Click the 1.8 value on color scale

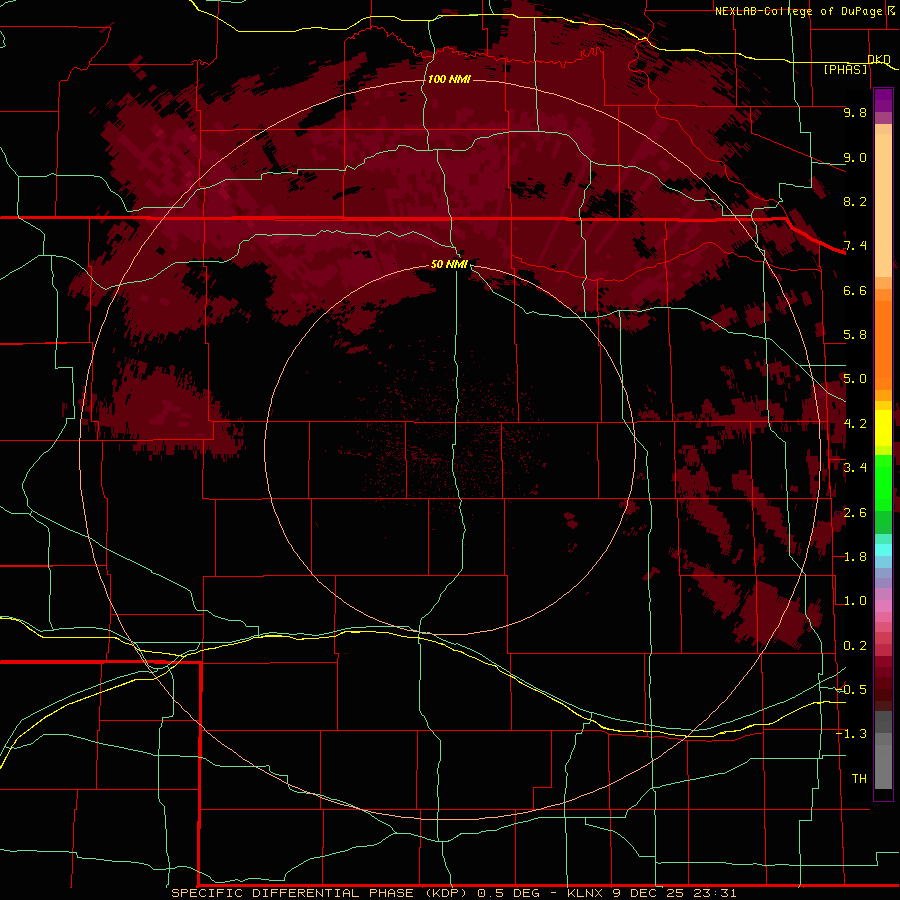(x=855, y=557)
